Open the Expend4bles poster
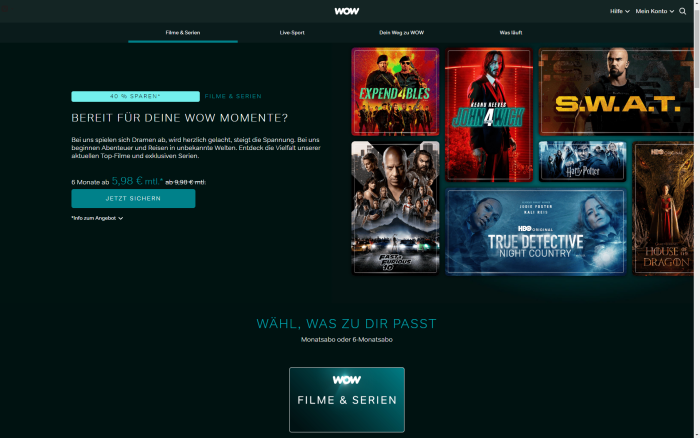Screen dimensions: 700x438 [x=395, y=92]
